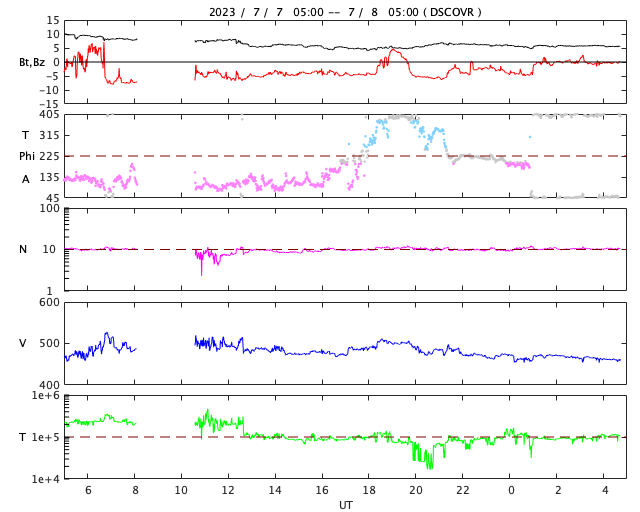Image resolution: width=640 pixels, height=512 pixels.
Task: Click the 500 velocity tick label
Action: point(49,343)
